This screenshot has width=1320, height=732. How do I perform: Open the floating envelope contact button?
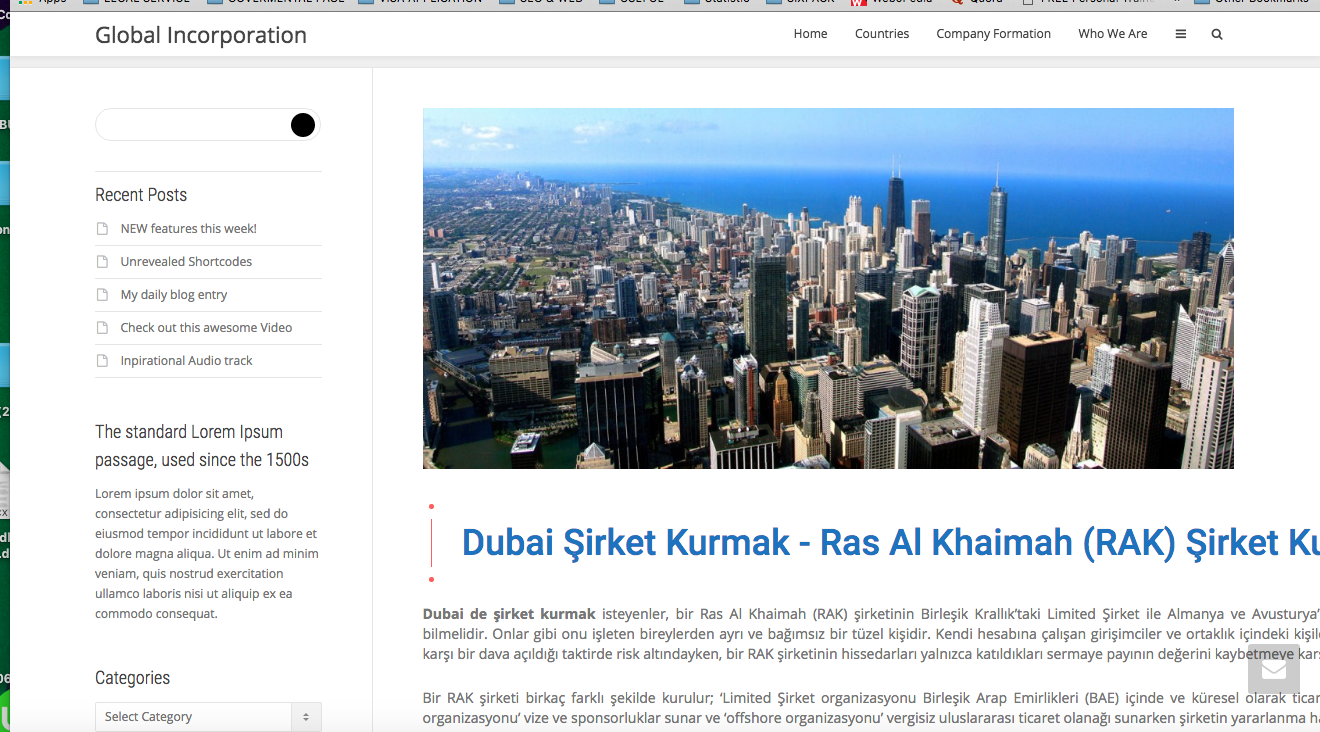click(1274, 669)
